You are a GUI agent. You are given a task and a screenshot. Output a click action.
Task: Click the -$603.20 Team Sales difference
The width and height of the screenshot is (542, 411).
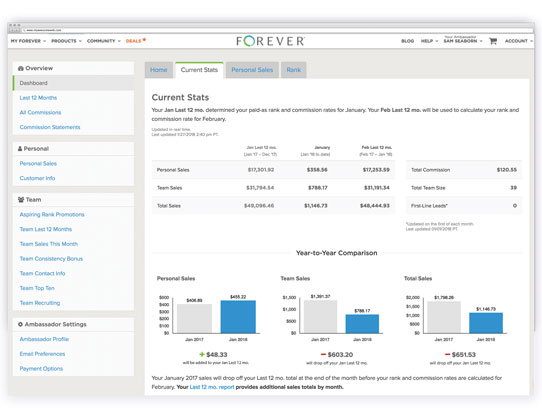(337, 355)
